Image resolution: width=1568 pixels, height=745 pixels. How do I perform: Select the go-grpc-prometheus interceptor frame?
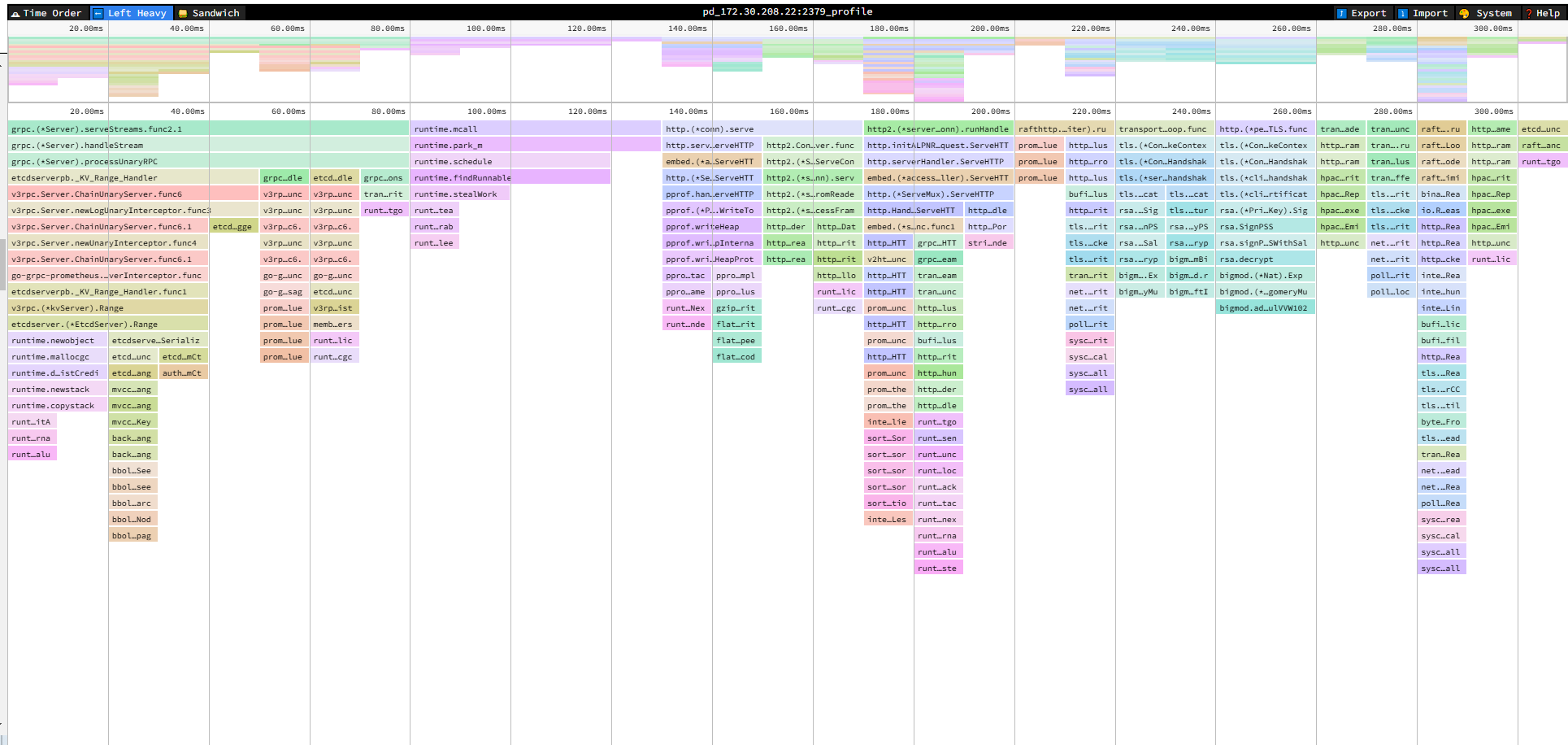coord(109,275)
